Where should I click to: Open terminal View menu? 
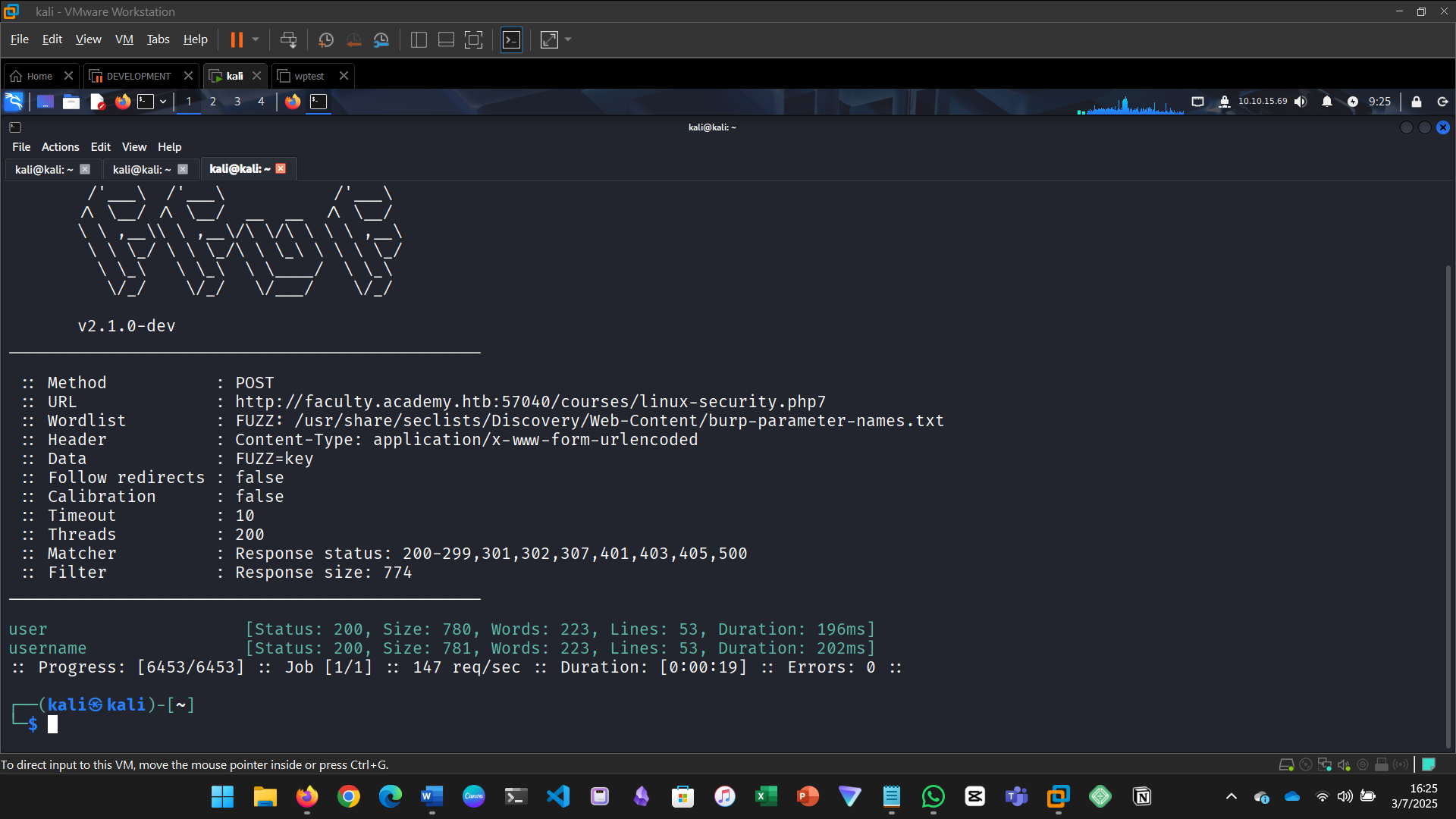coord(134,147)
